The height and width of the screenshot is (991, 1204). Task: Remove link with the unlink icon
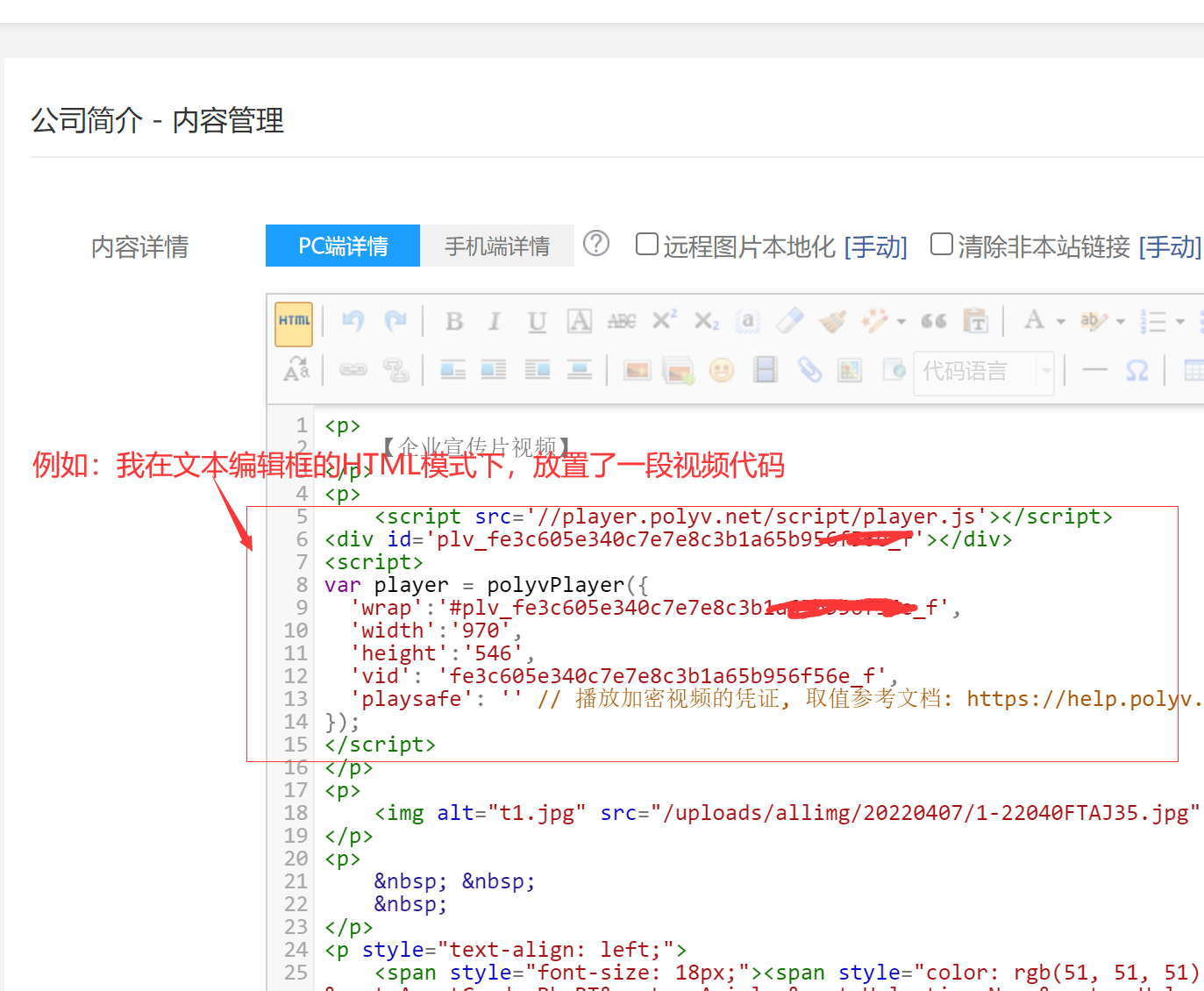[395, 370]
